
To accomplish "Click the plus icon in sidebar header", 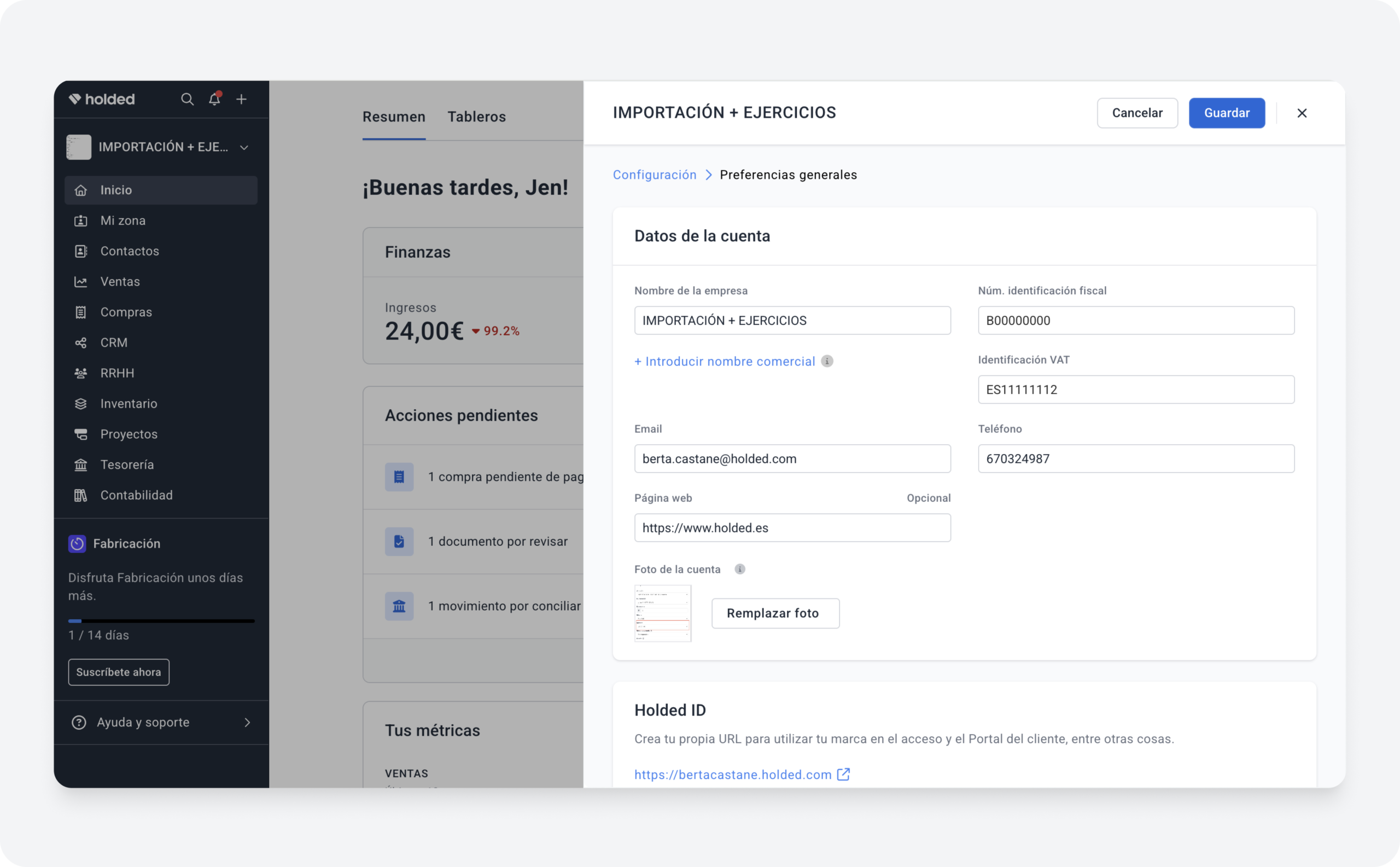I will [241, 99].
